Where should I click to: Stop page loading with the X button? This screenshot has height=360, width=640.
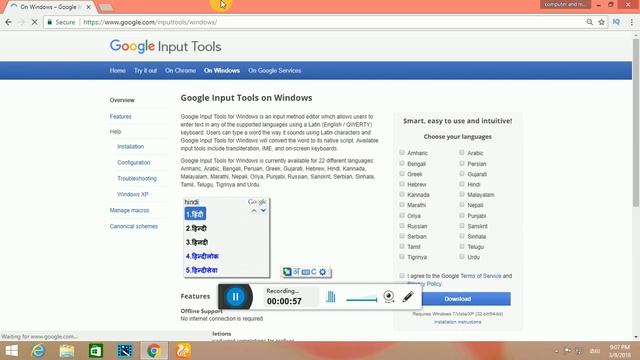pos(35,22)
